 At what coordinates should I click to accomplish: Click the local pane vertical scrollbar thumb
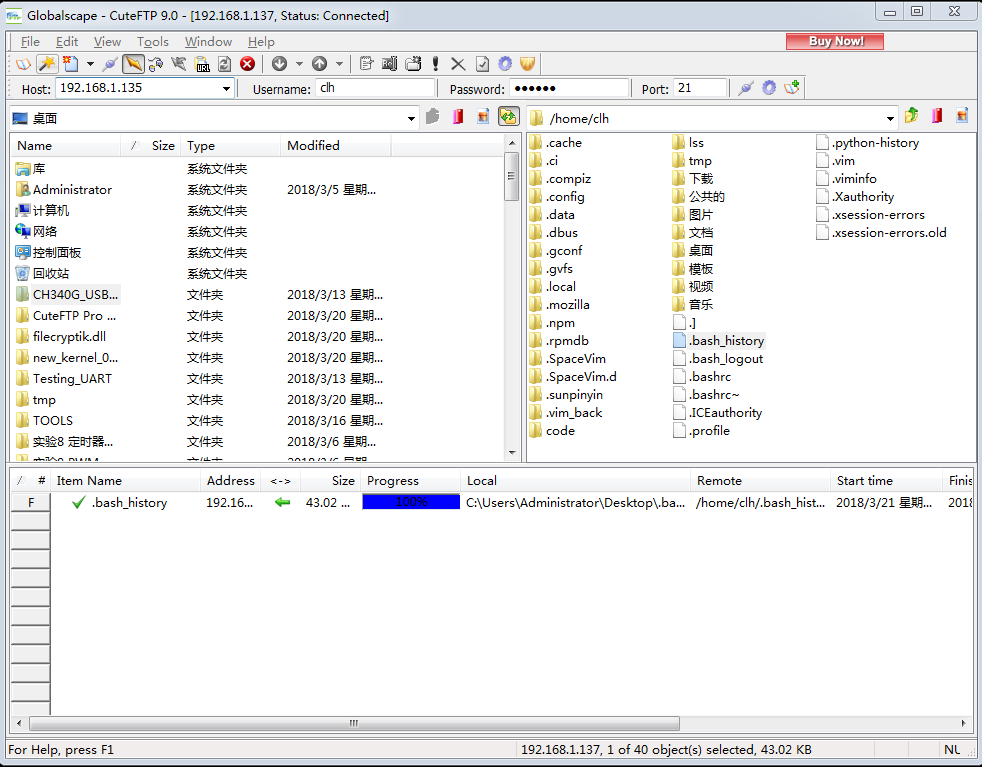pyautogui.click(x=512, y=176)
